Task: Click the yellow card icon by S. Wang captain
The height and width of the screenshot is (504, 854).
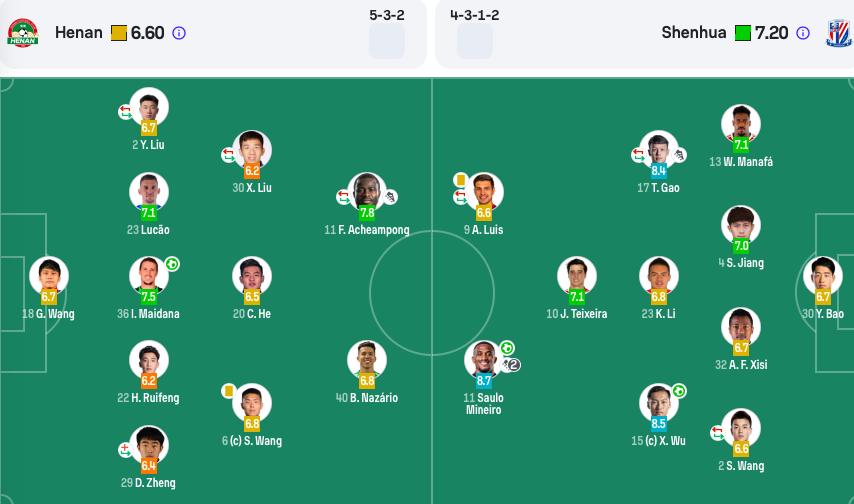Action: click(229, 391)
